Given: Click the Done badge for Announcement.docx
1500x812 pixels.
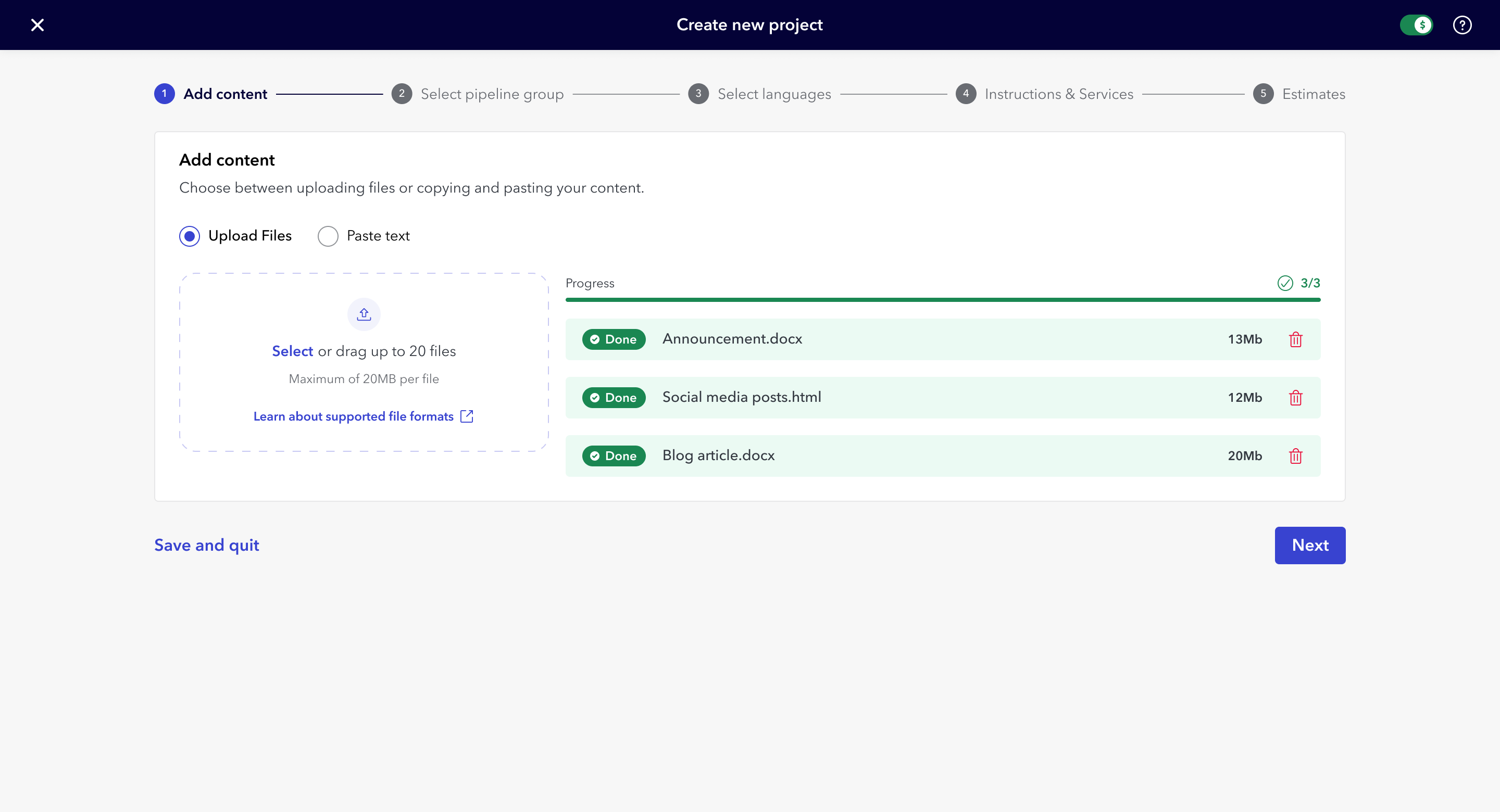Looking at the screenshot, I should coord(614,339).
